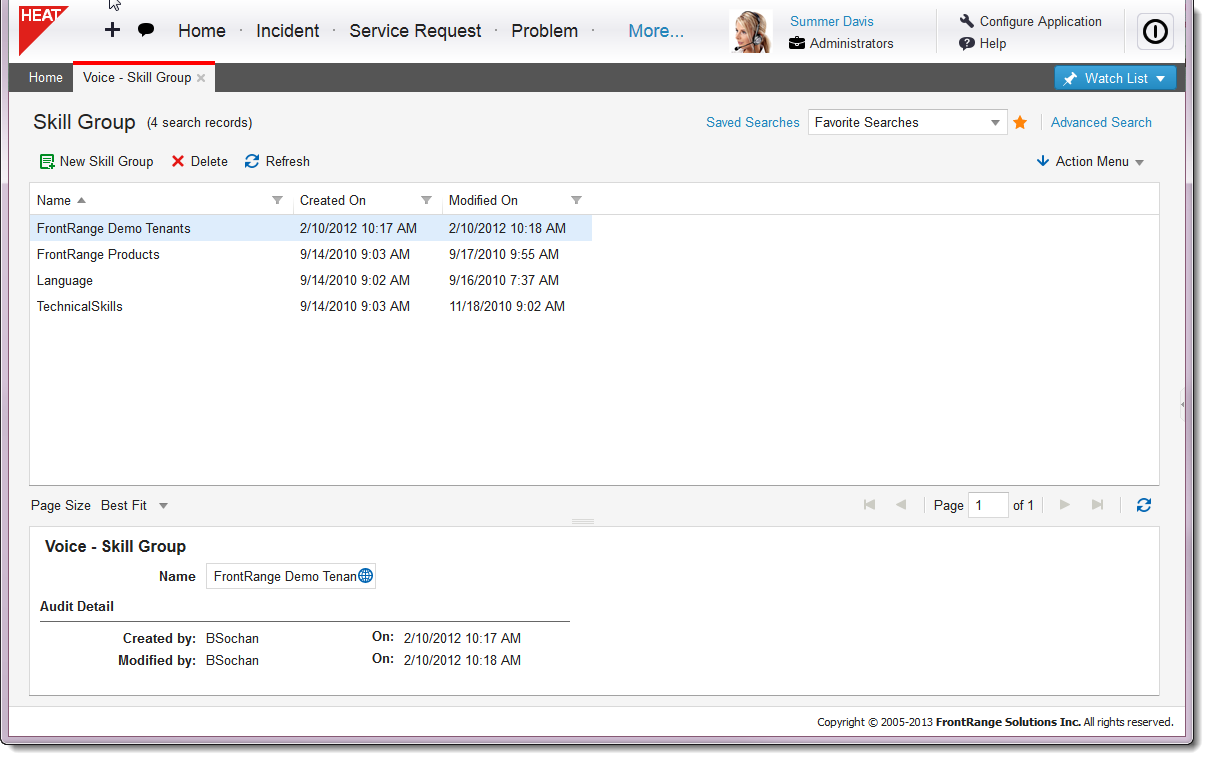The width and height of the screenshot is (1209, 760).
Task: Click the orange favorite star icon
Action: [x=1020, y=123]
